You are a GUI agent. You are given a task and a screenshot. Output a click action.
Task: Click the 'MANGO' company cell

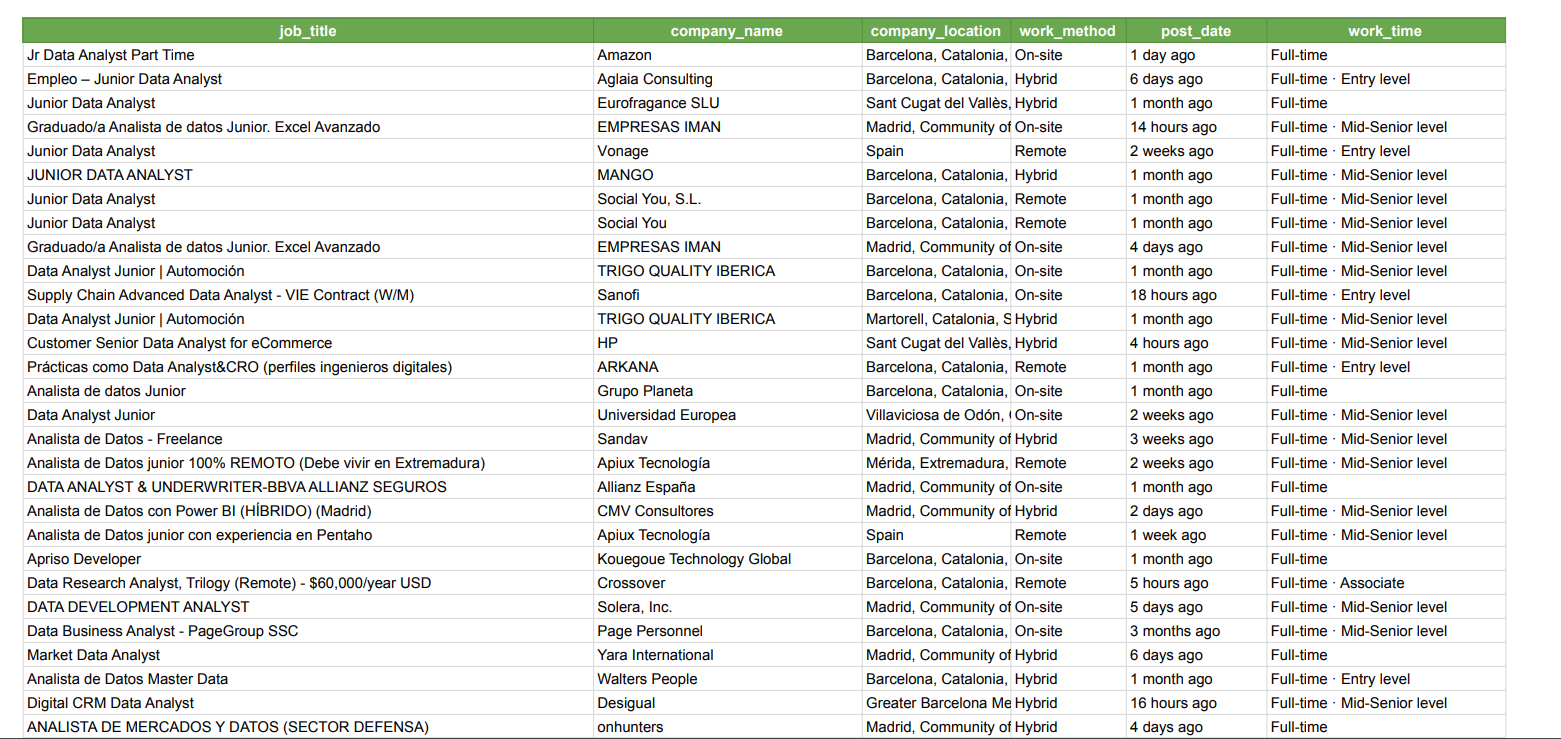click(727, 175)
